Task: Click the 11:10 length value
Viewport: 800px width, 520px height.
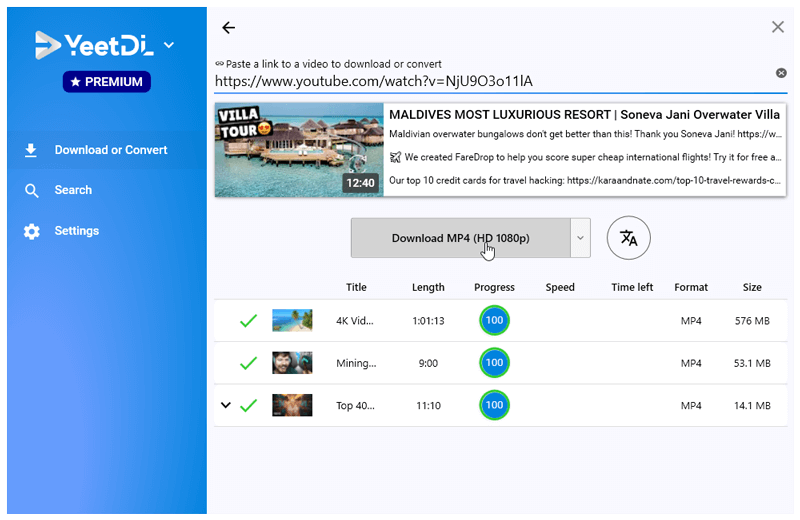Action: 428,406
